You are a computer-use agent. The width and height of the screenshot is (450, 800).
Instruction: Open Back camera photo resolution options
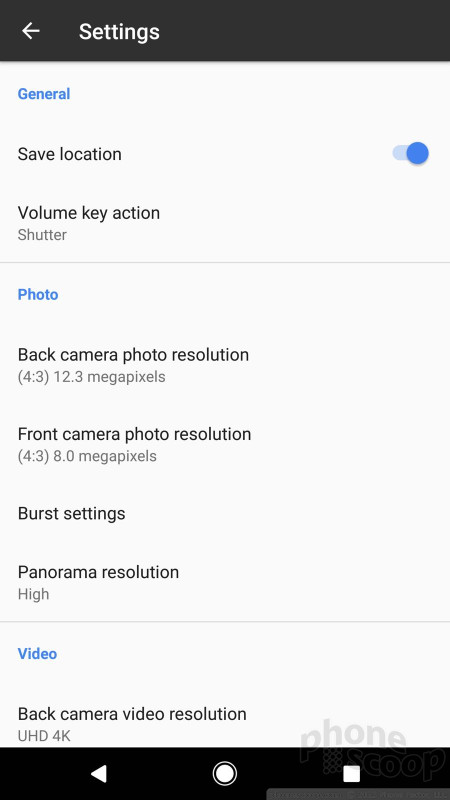click(x=225, y=365)
